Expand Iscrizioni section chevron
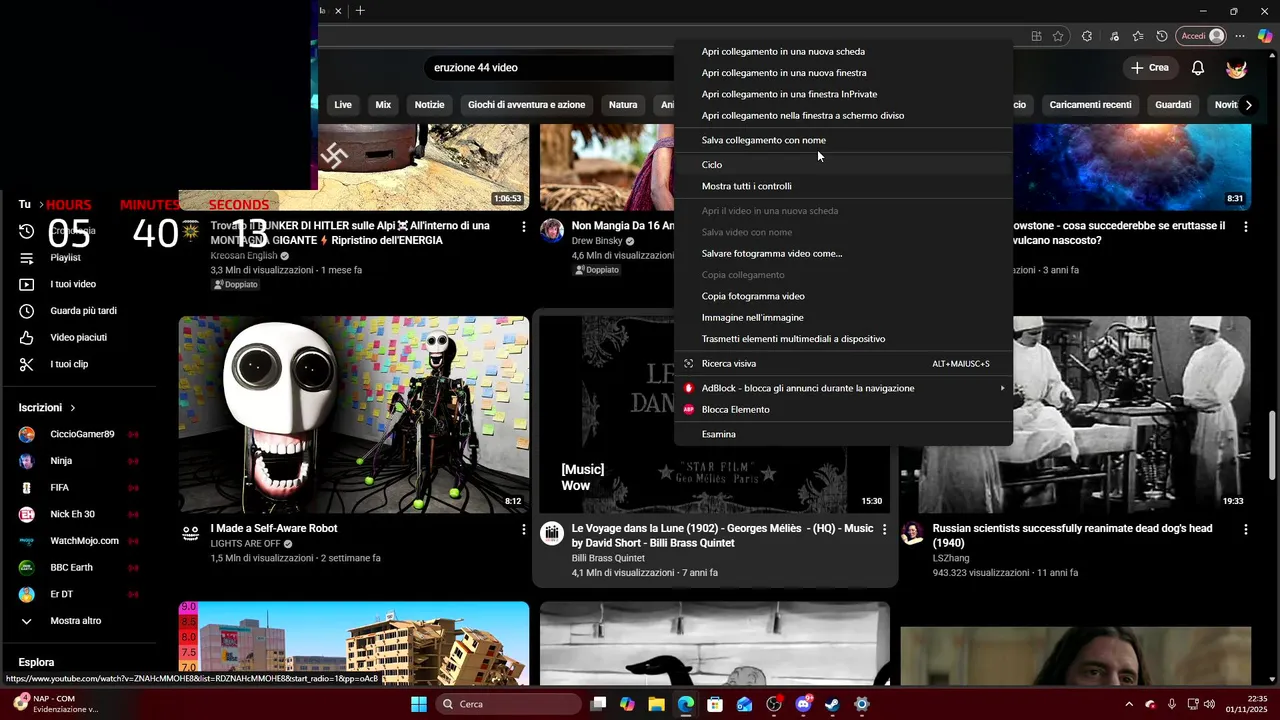Viewport: 1280px width, 720px height. [73, 408]
